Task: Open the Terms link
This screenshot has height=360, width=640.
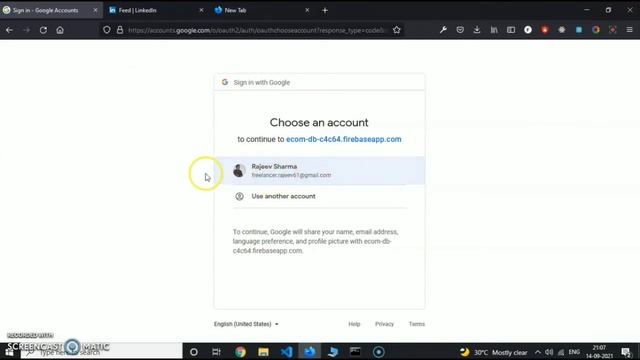Action: pyautogui.click(x=417, y=324)
